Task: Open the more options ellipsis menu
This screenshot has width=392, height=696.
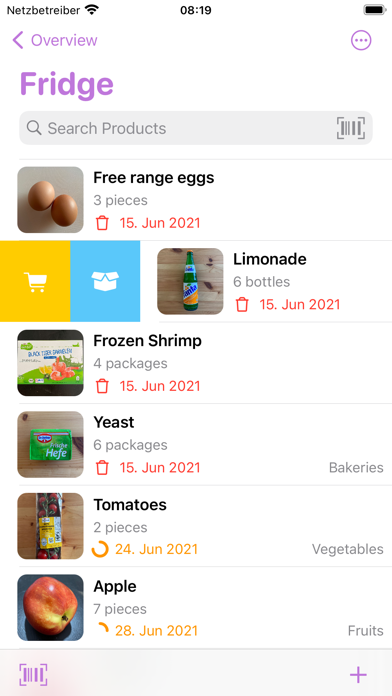Action: pyautogui.click(x=361, y=40)
